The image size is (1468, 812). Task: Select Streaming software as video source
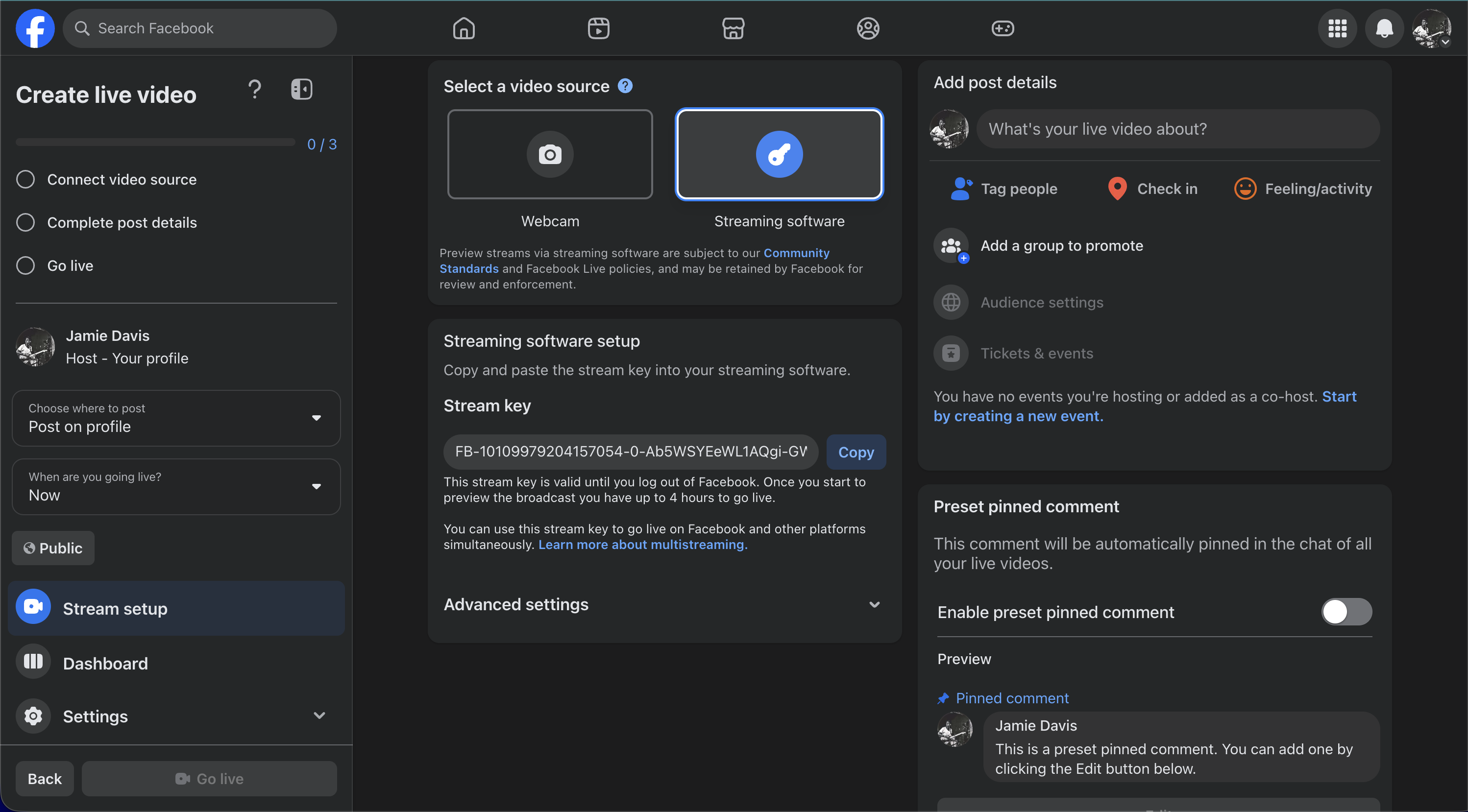(x=779, y=154)
